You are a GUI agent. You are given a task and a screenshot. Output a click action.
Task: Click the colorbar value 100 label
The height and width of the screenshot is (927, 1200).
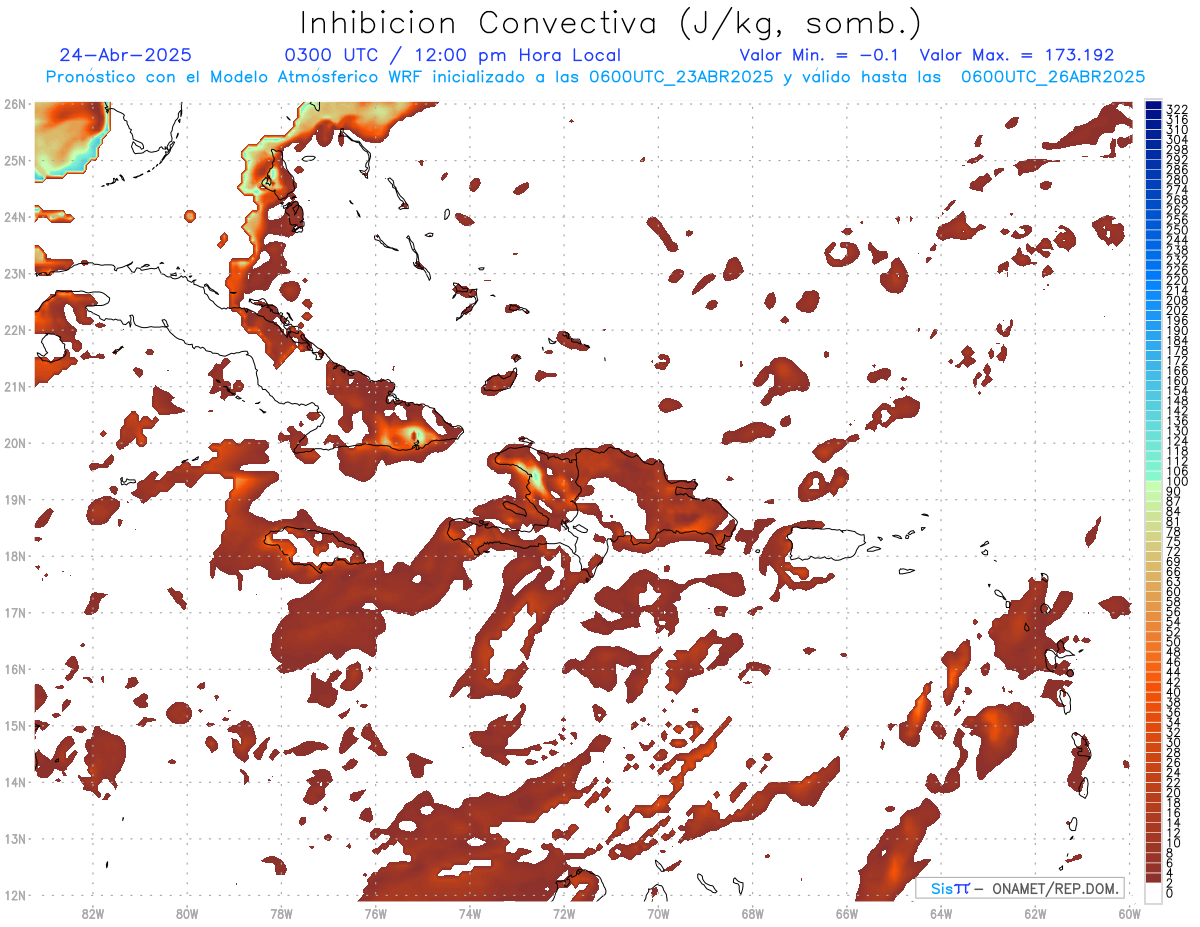pyautogui.click(x=1177, y=482)
